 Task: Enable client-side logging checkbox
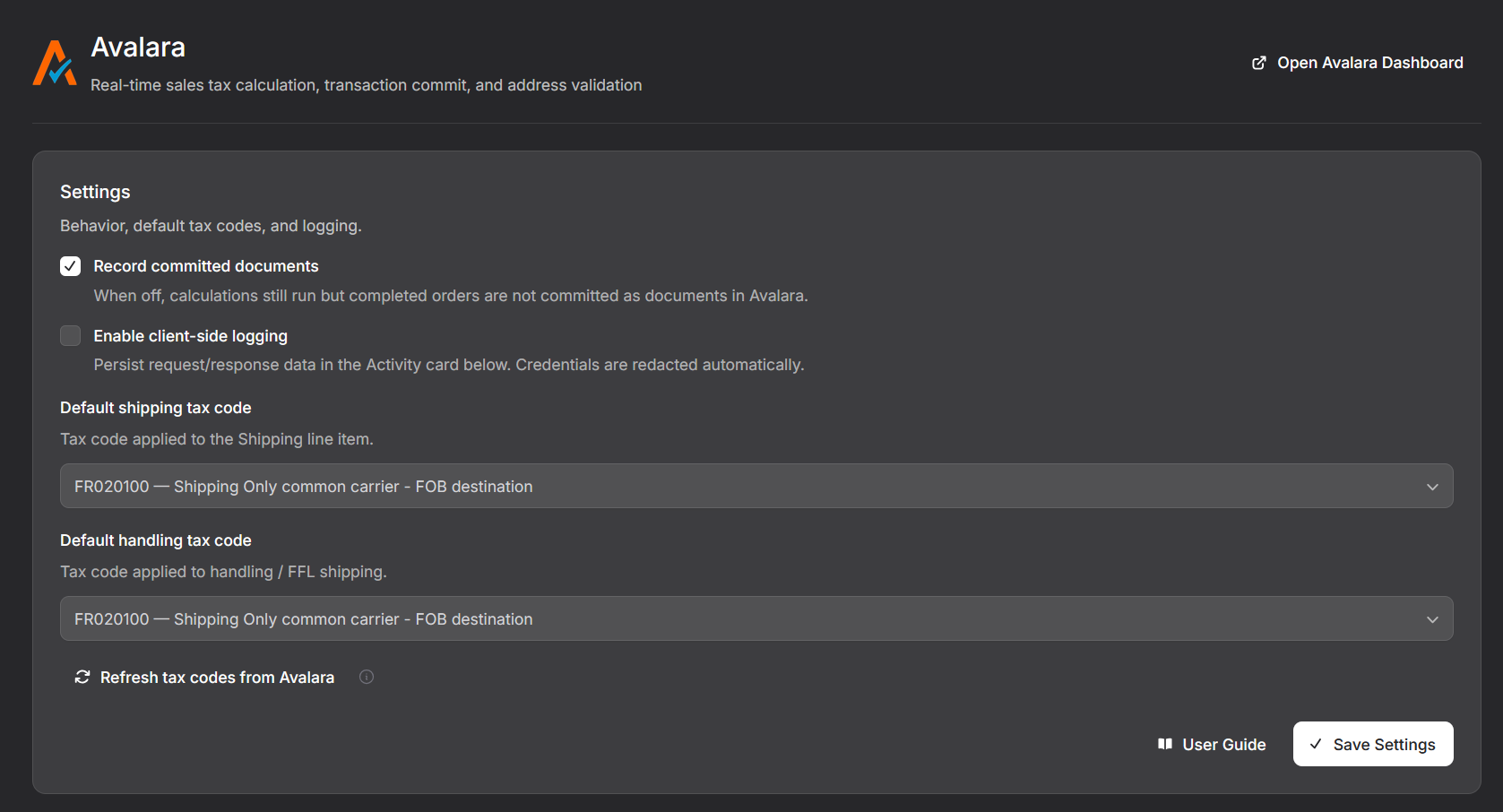(x=70, y=336)
